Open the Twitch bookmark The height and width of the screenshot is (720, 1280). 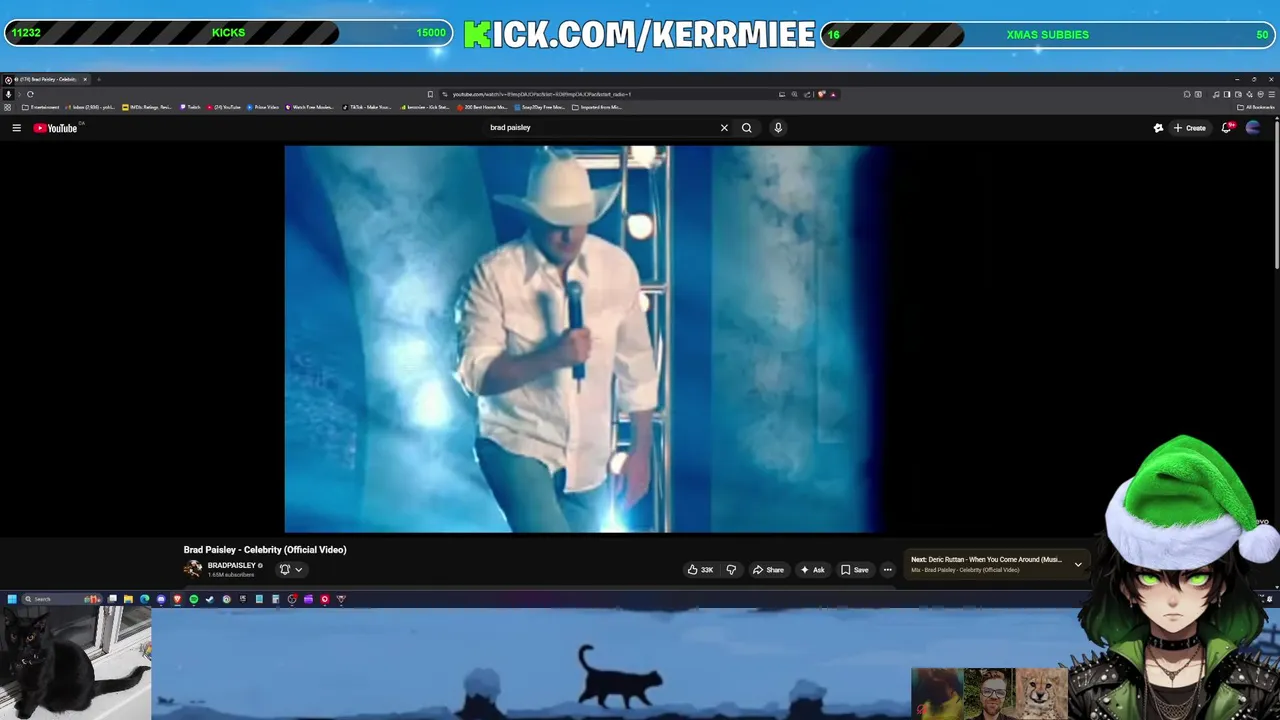click(190, 107)
